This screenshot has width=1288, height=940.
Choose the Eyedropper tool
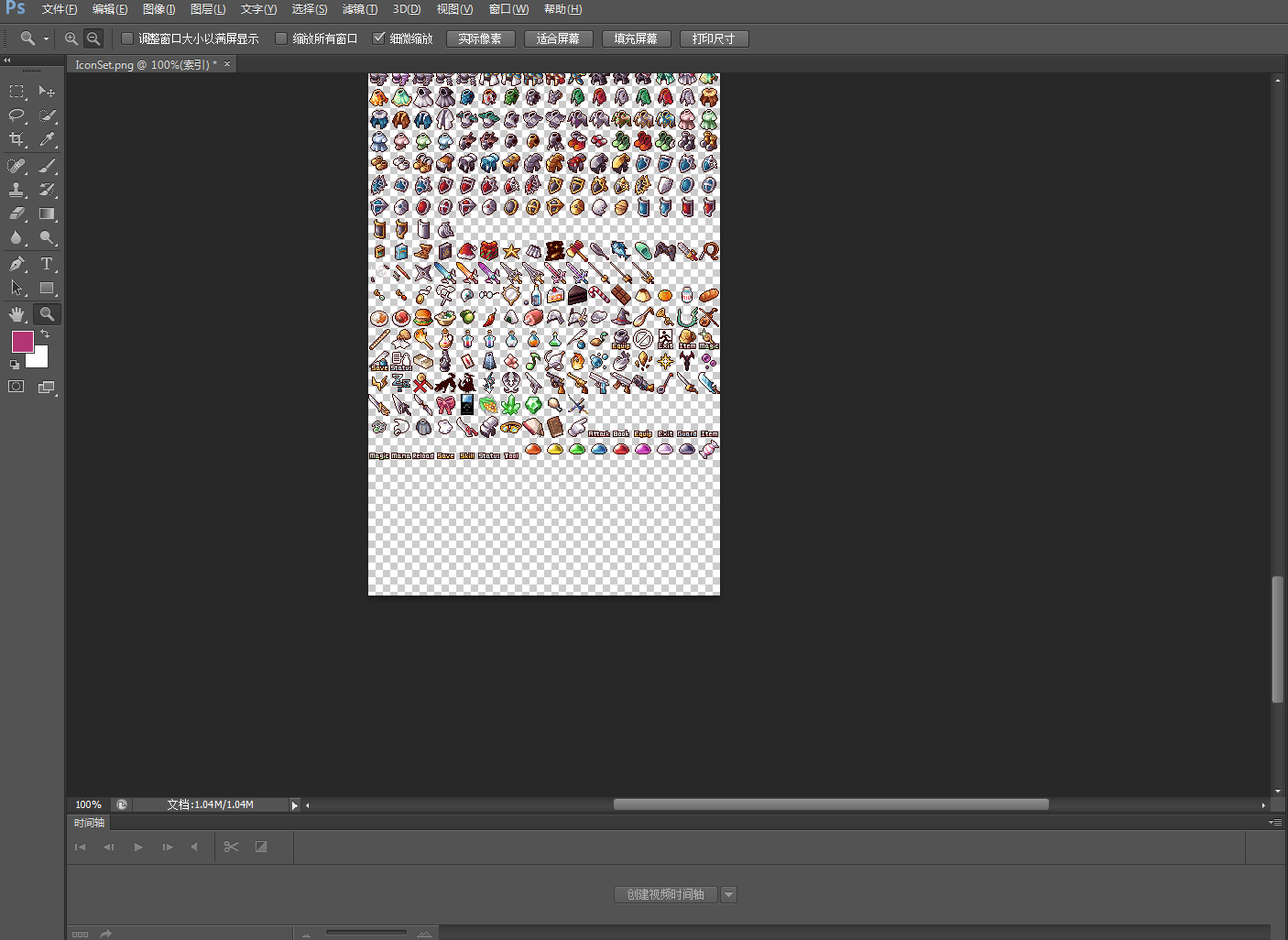(x=47, y=139)
